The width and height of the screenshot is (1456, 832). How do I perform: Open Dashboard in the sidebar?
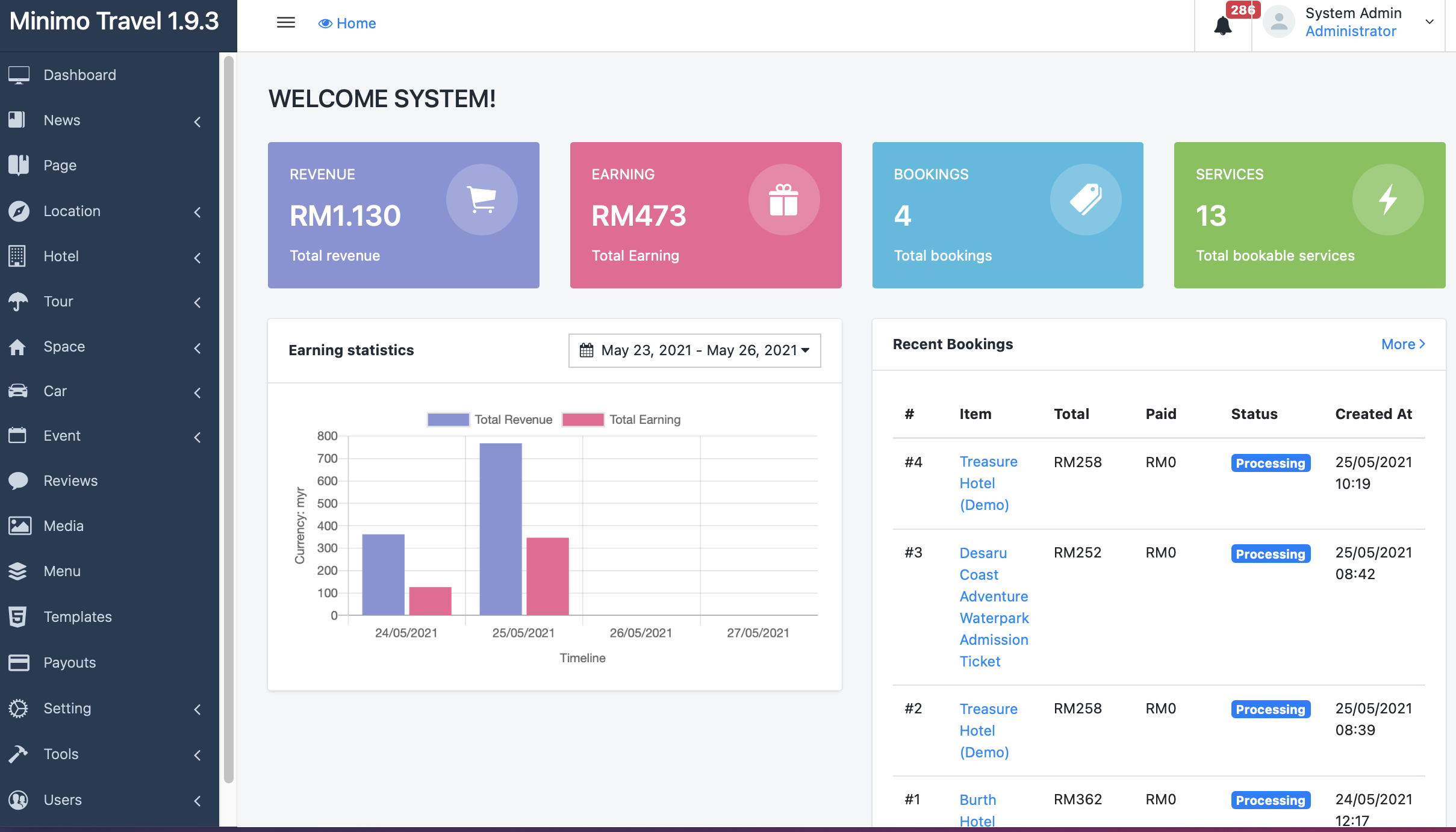(x=79, y=75)
